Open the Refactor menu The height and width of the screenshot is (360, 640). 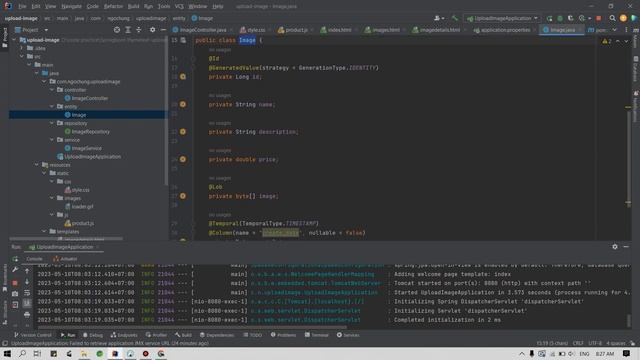(x=113, y=7)
